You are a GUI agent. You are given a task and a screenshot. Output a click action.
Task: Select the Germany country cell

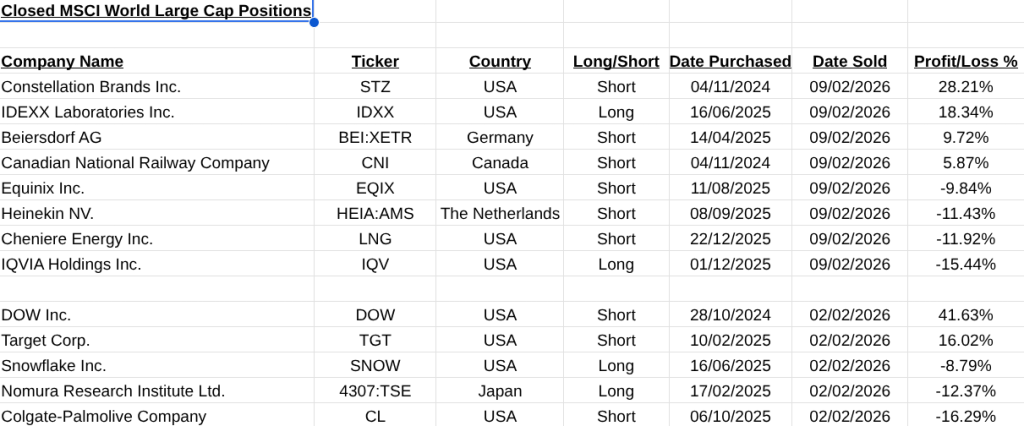[500, 137]
